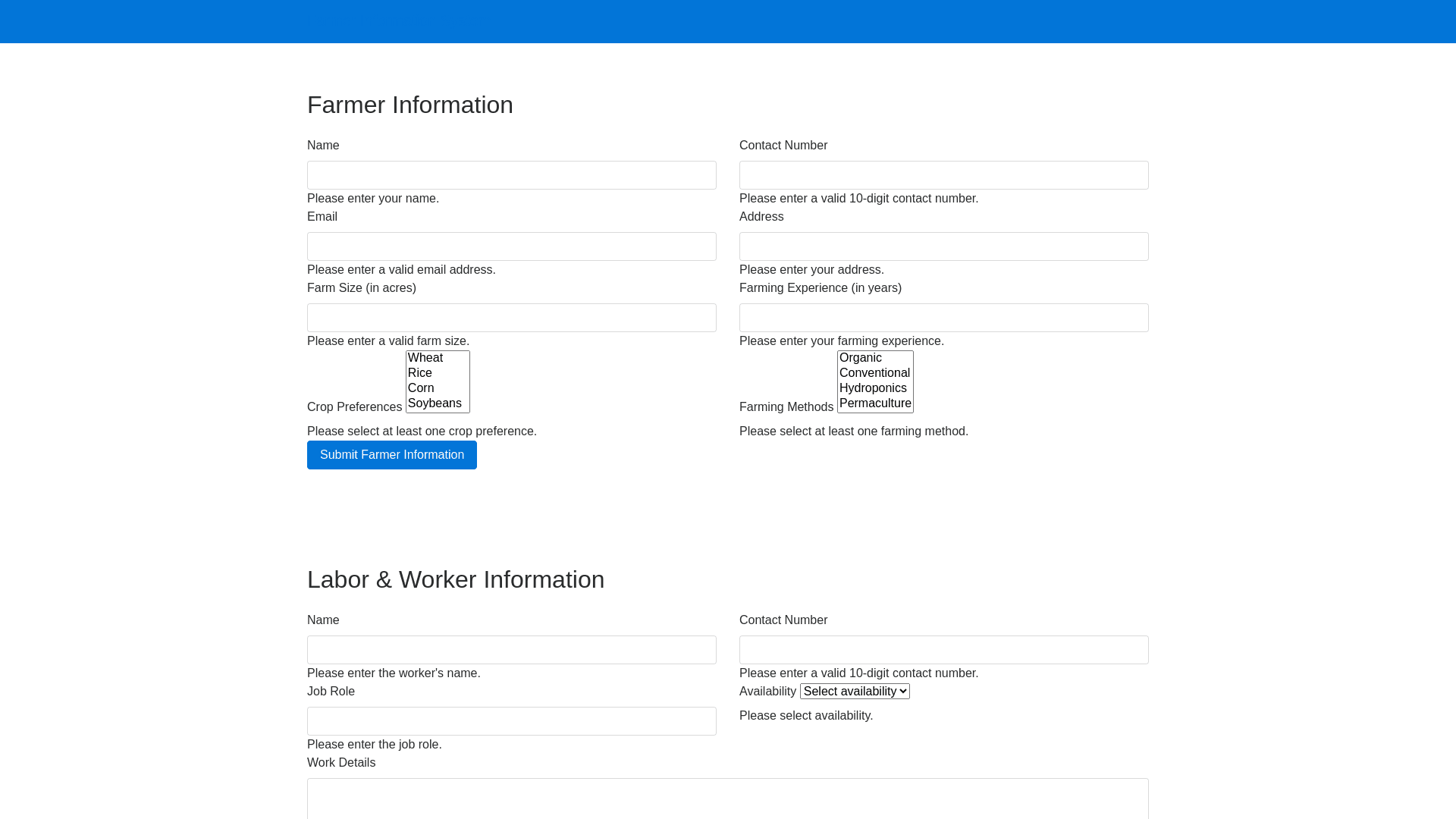Focus the Farmer Contact Number field

[x=943, y=175]
